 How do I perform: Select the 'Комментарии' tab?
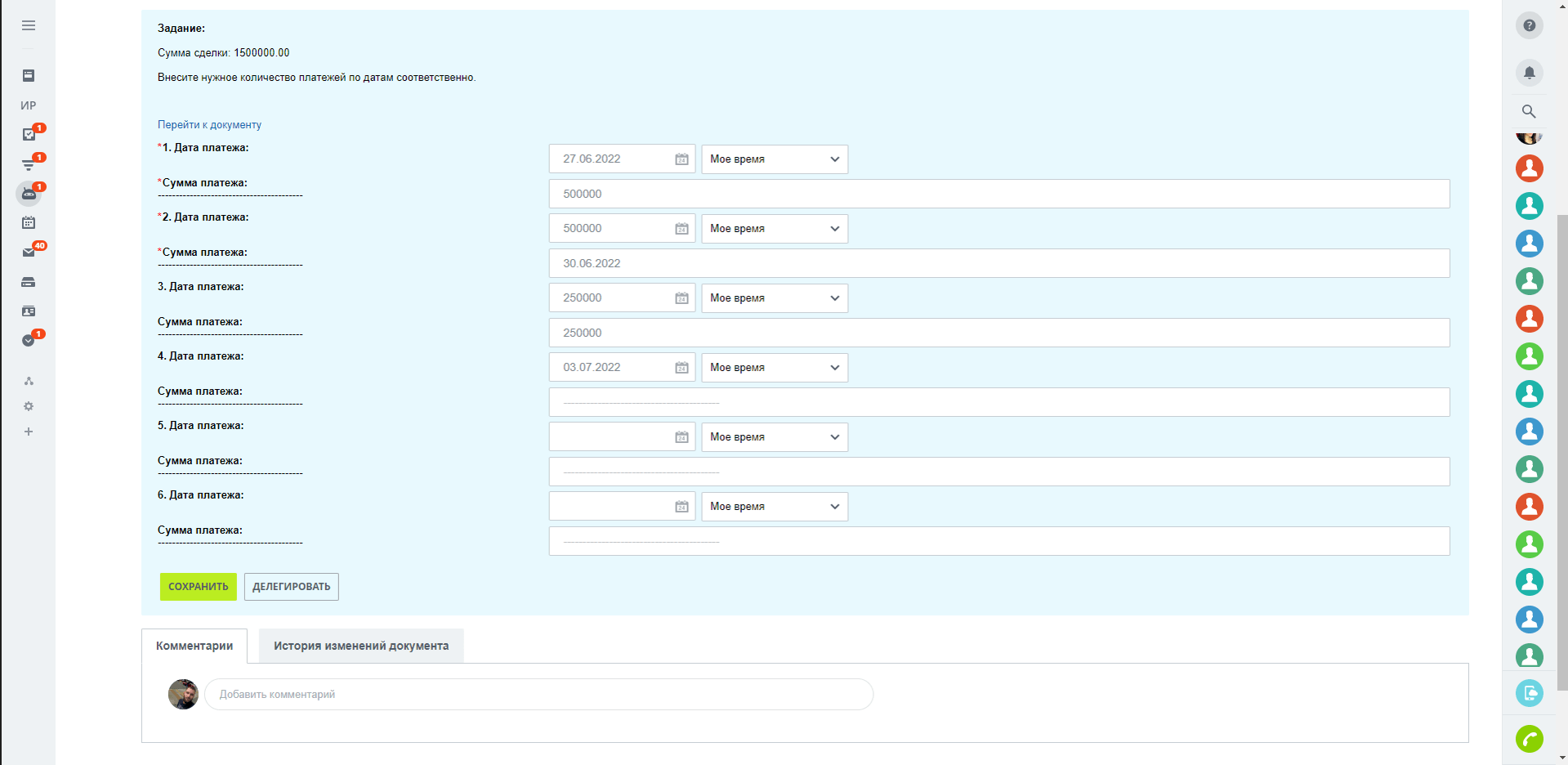[194, 646]
